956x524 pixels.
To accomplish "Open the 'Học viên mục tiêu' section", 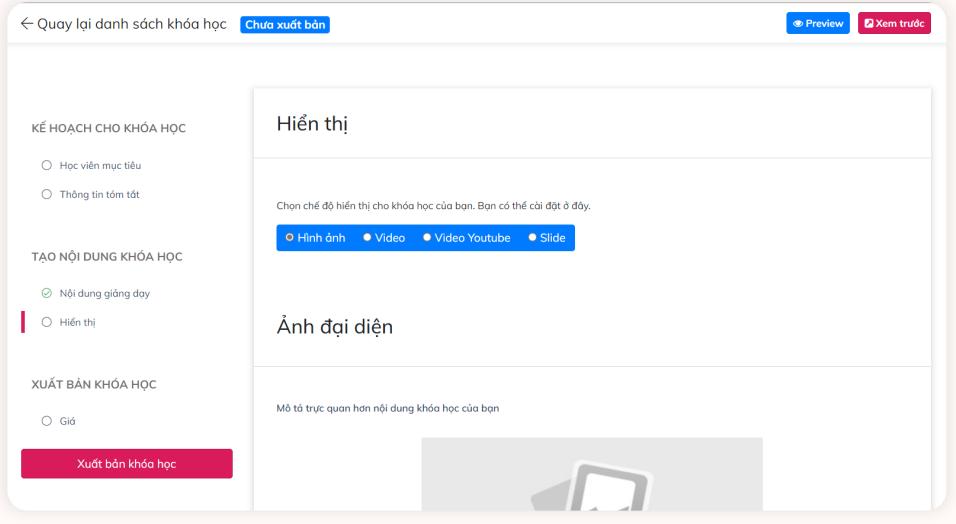I will 100,165.
